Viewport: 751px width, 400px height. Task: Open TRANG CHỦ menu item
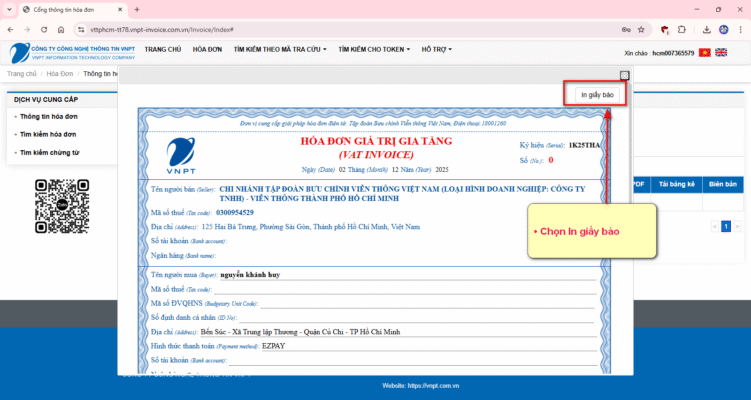(x=163, y=49)
